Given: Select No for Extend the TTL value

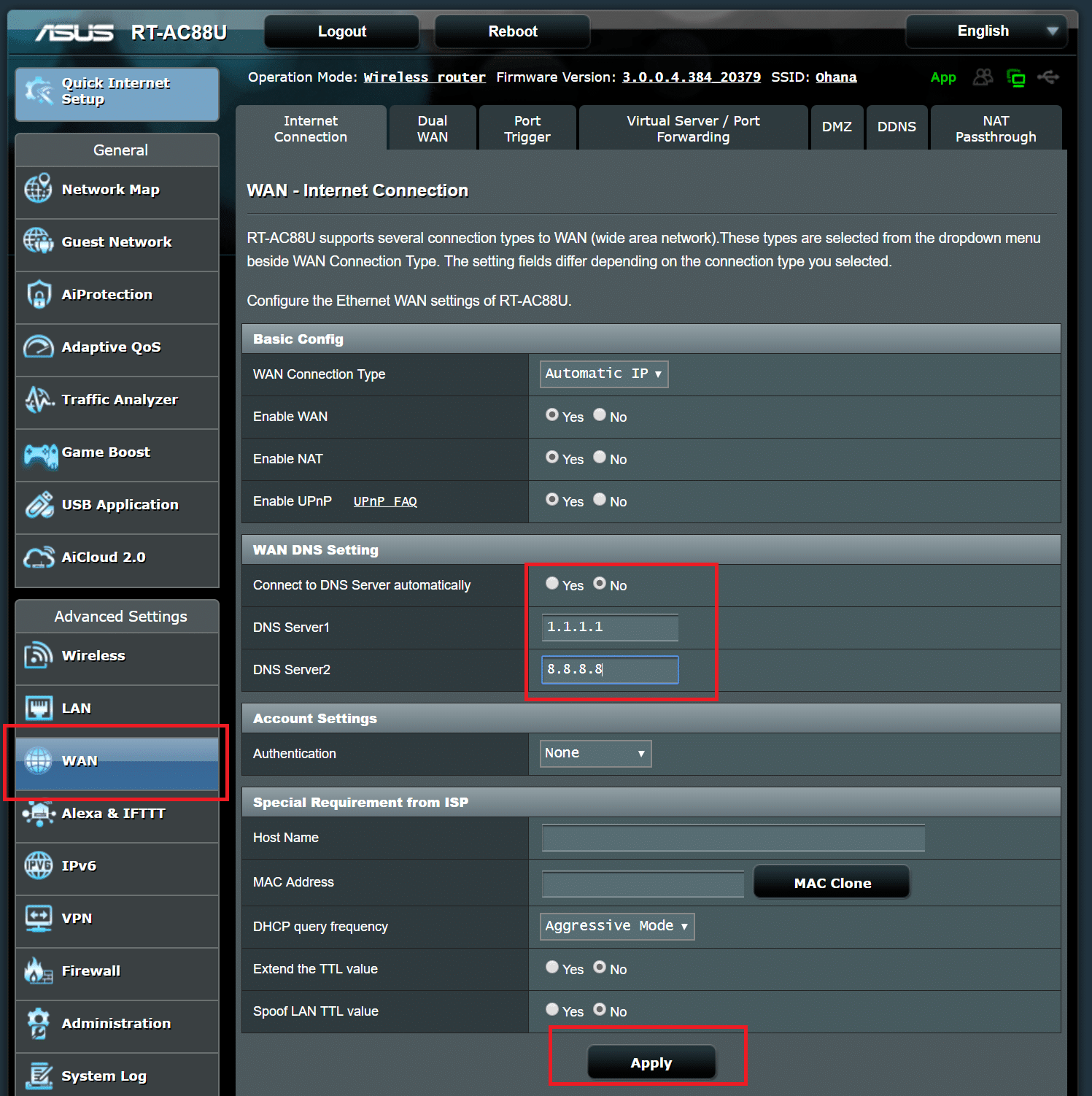Looking at the screenshot, I should pyautogui.click(x=599, y=967).
